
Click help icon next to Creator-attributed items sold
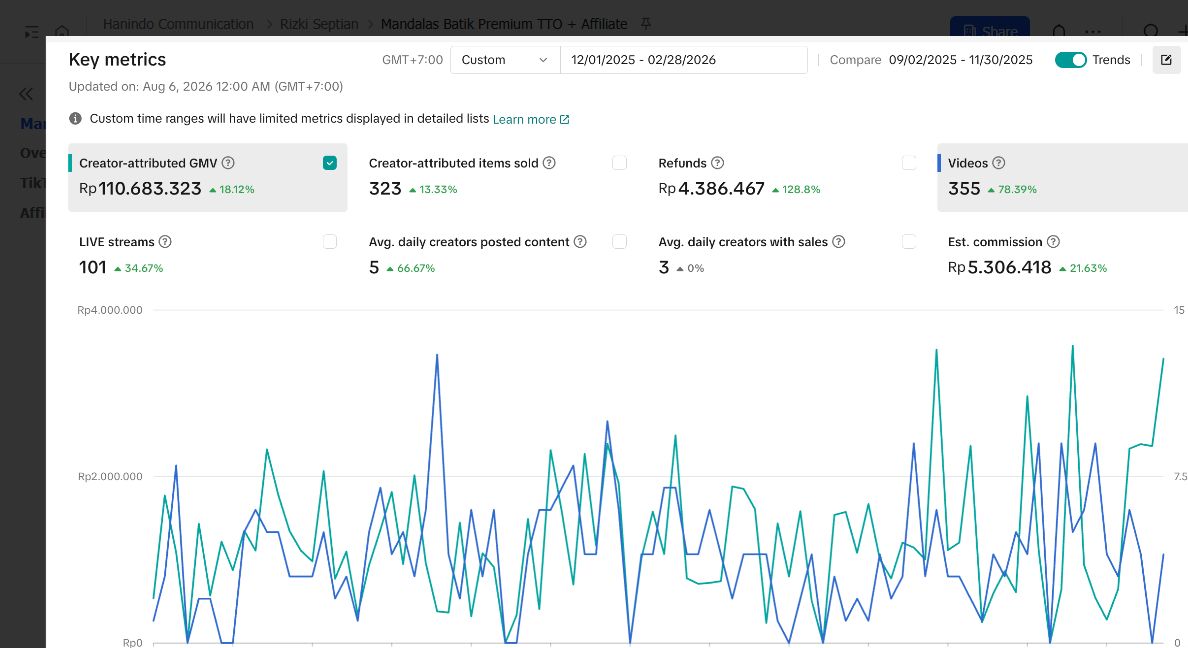click(549, 163)
